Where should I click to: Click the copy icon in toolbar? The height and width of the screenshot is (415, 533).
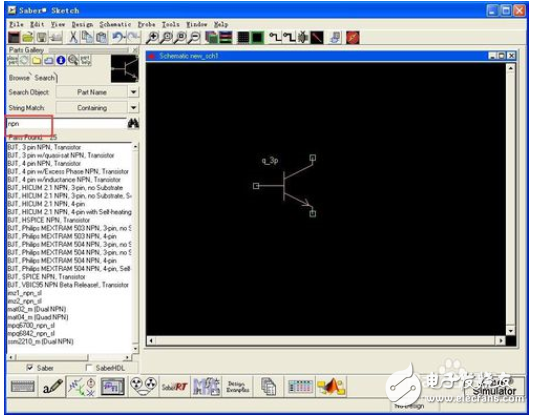87,37
